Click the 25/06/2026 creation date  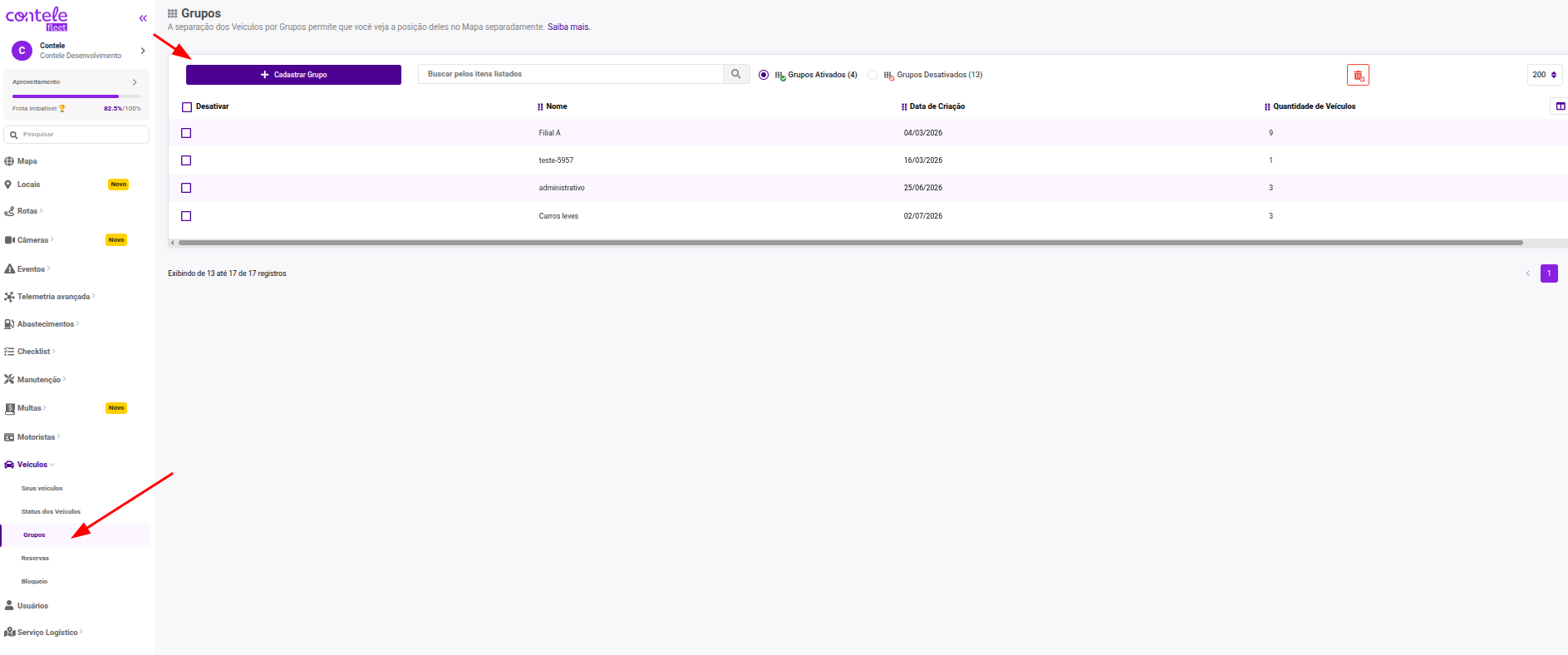(923, 188)
